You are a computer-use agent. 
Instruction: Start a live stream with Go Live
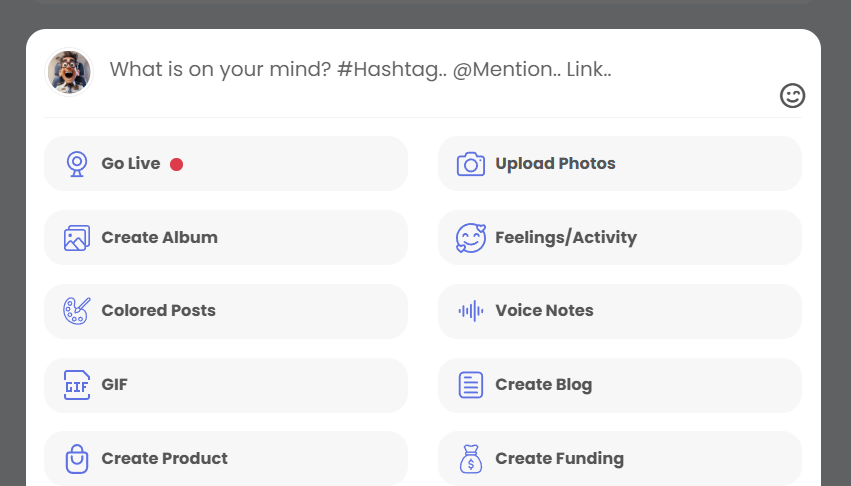point(226,164)
